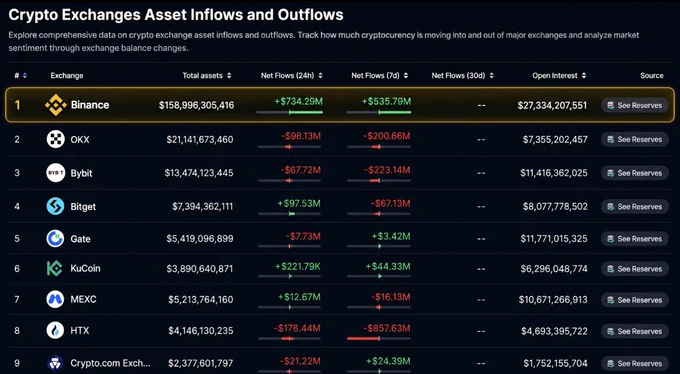Click the Bybit exchange logo
Image resolution: width=680 pixels, height=374 pixels.
tap(56, 173)
